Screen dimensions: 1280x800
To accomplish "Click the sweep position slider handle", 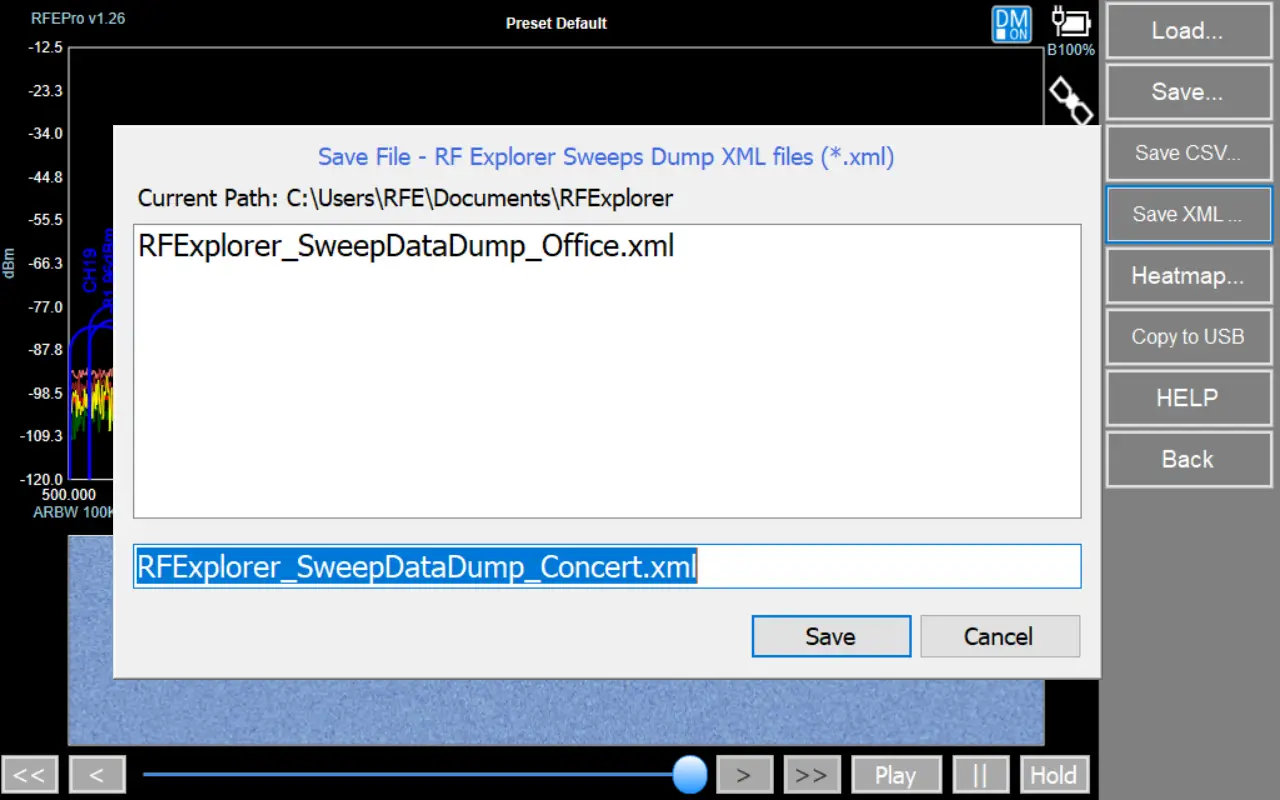I will [x=689, y=774].
